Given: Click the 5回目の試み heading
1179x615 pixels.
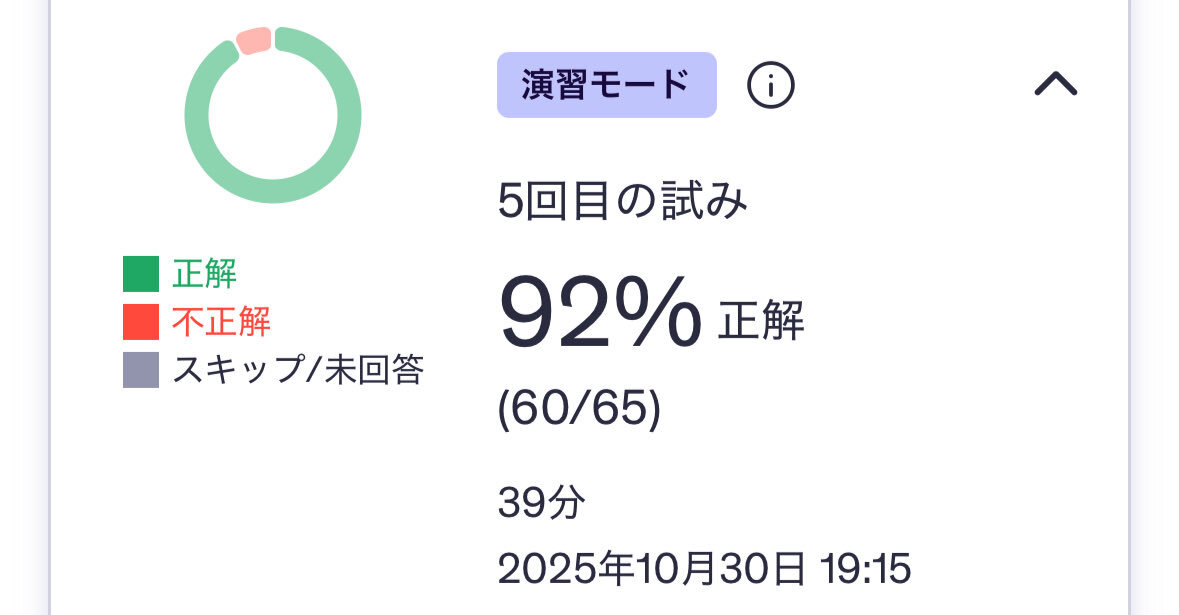Looking at the screenshot, I should tap(622, 203).
